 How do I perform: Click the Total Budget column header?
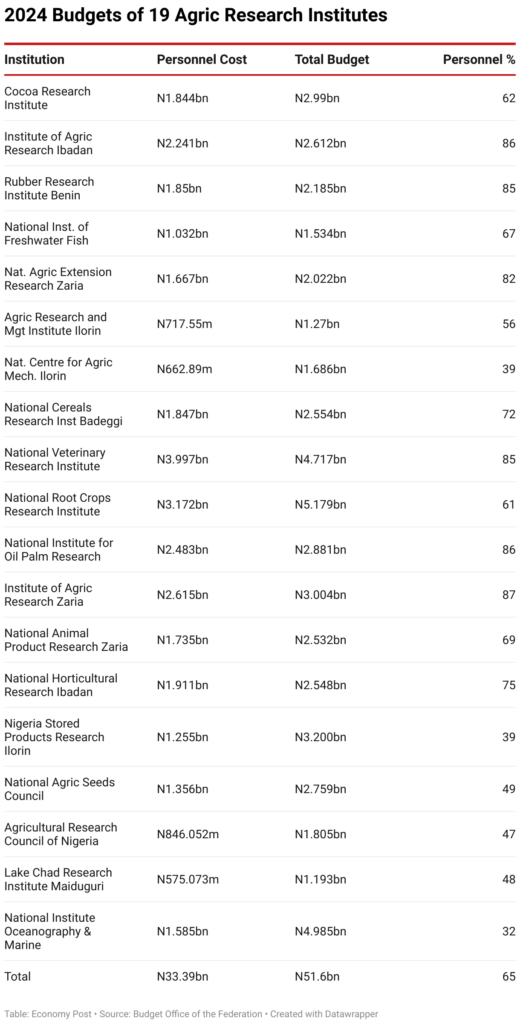point(332,59)
